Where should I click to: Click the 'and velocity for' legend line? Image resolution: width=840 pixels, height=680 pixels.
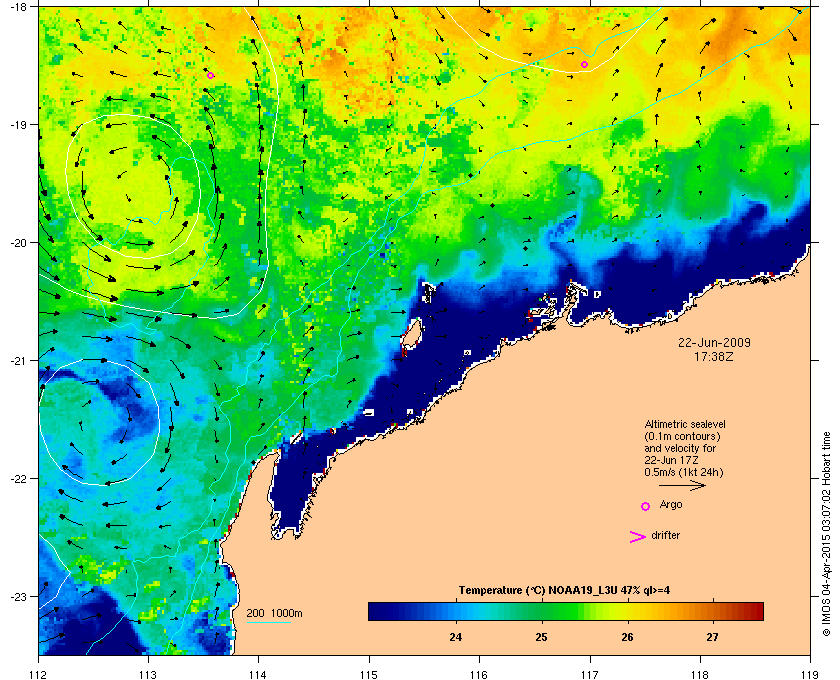tap(680, 448)
